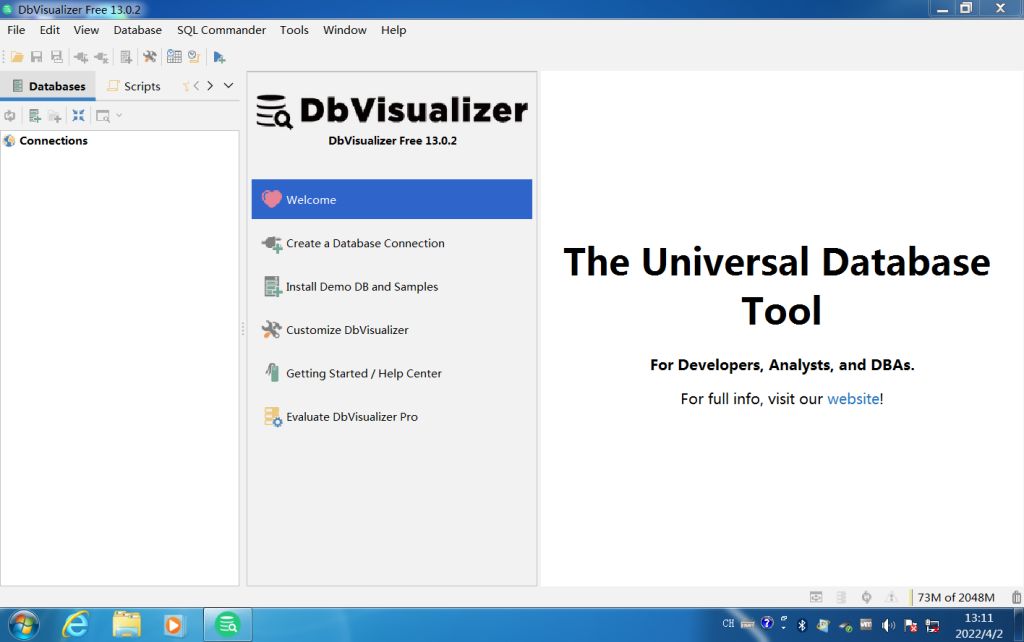This screenshot has width=1024, height=642.
Task: Save the current file with the Save icon
Action: (x=37, y=57)
